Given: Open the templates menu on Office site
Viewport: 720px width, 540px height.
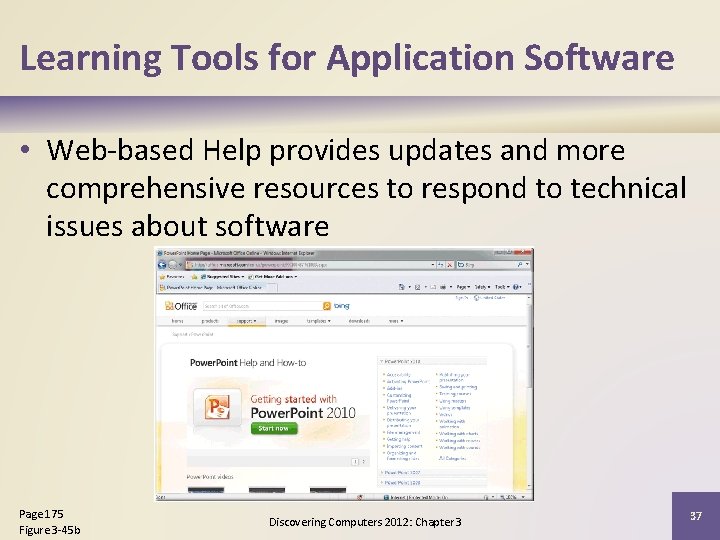Looking at the screenshot, I should tap(319, 321).
